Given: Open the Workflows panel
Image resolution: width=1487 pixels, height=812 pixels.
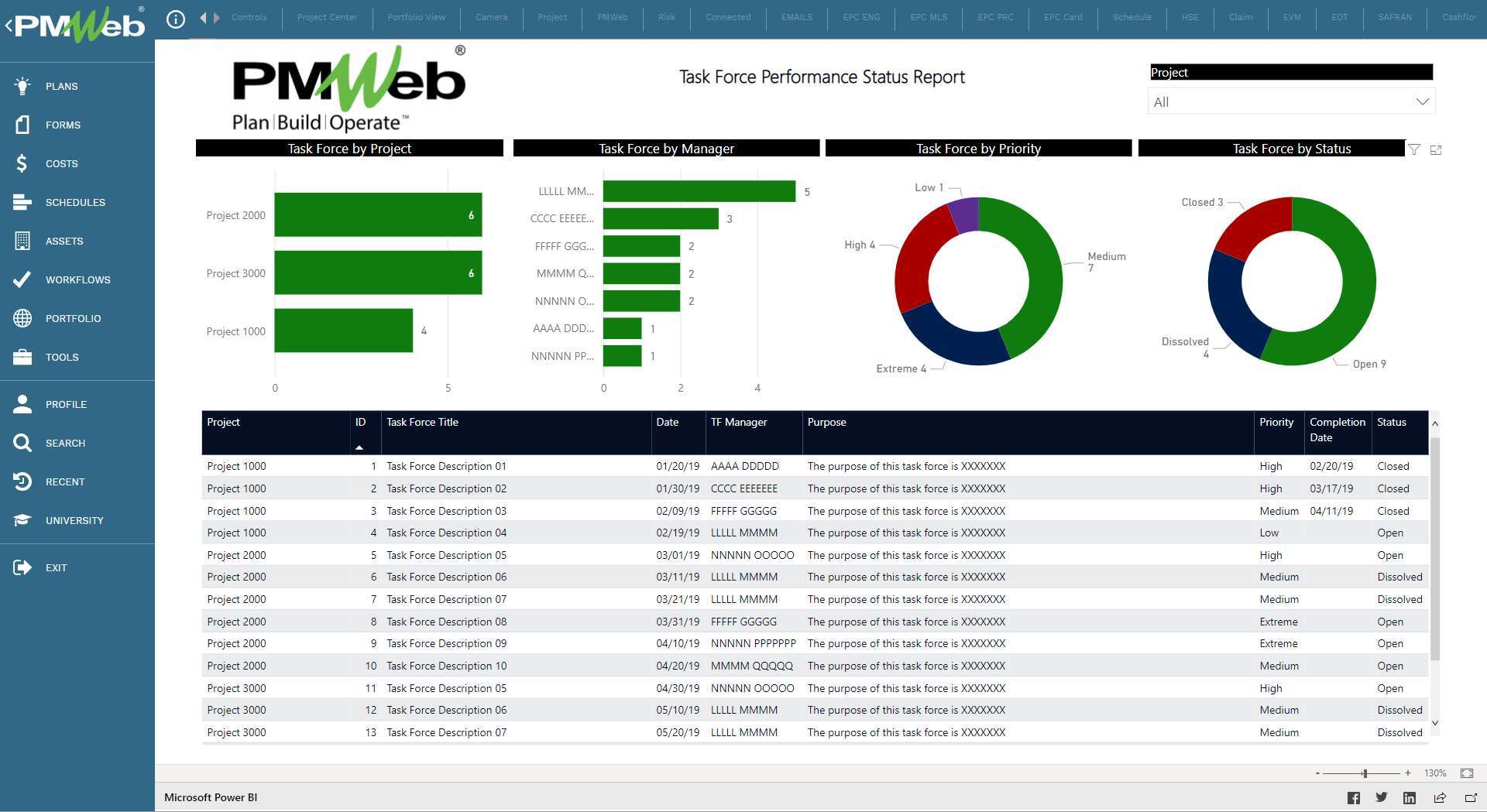Looking at the screenshot, I should tap(23, 279).
